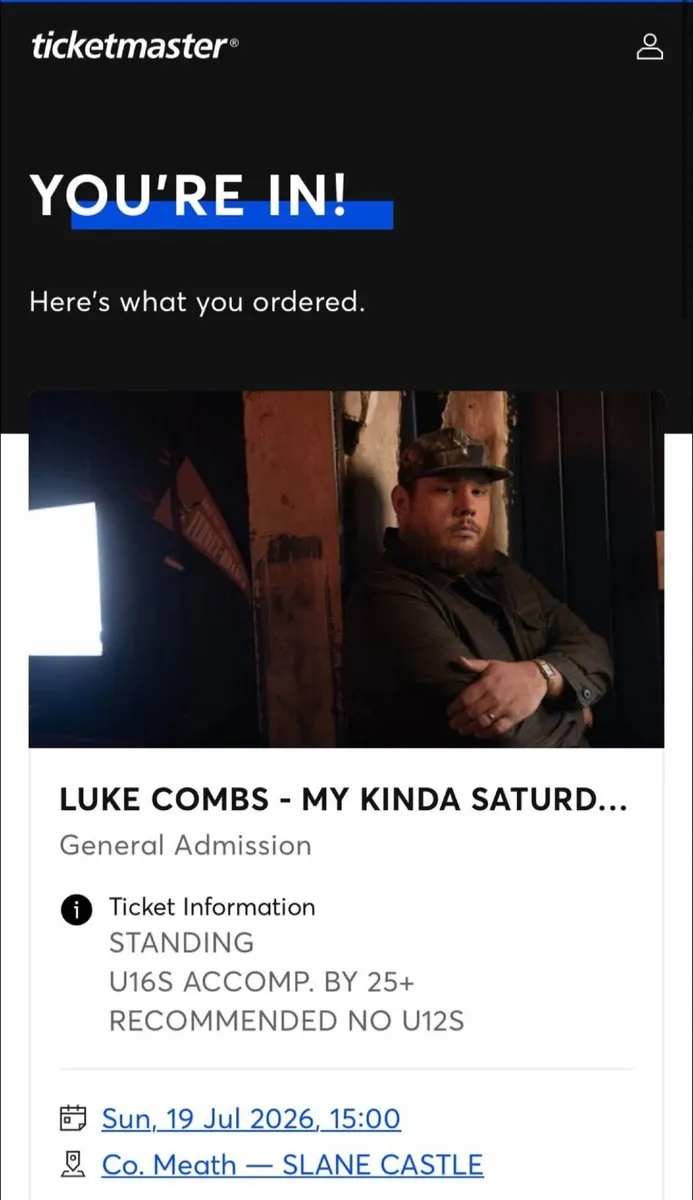
Task: Click the Ticket Information heading
Action: (x=212, y=907)
